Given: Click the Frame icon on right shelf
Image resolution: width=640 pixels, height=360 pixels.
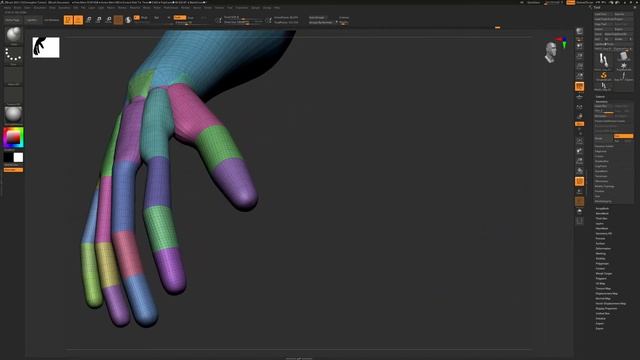Looking at the screenshot, I should coord(580,141).
